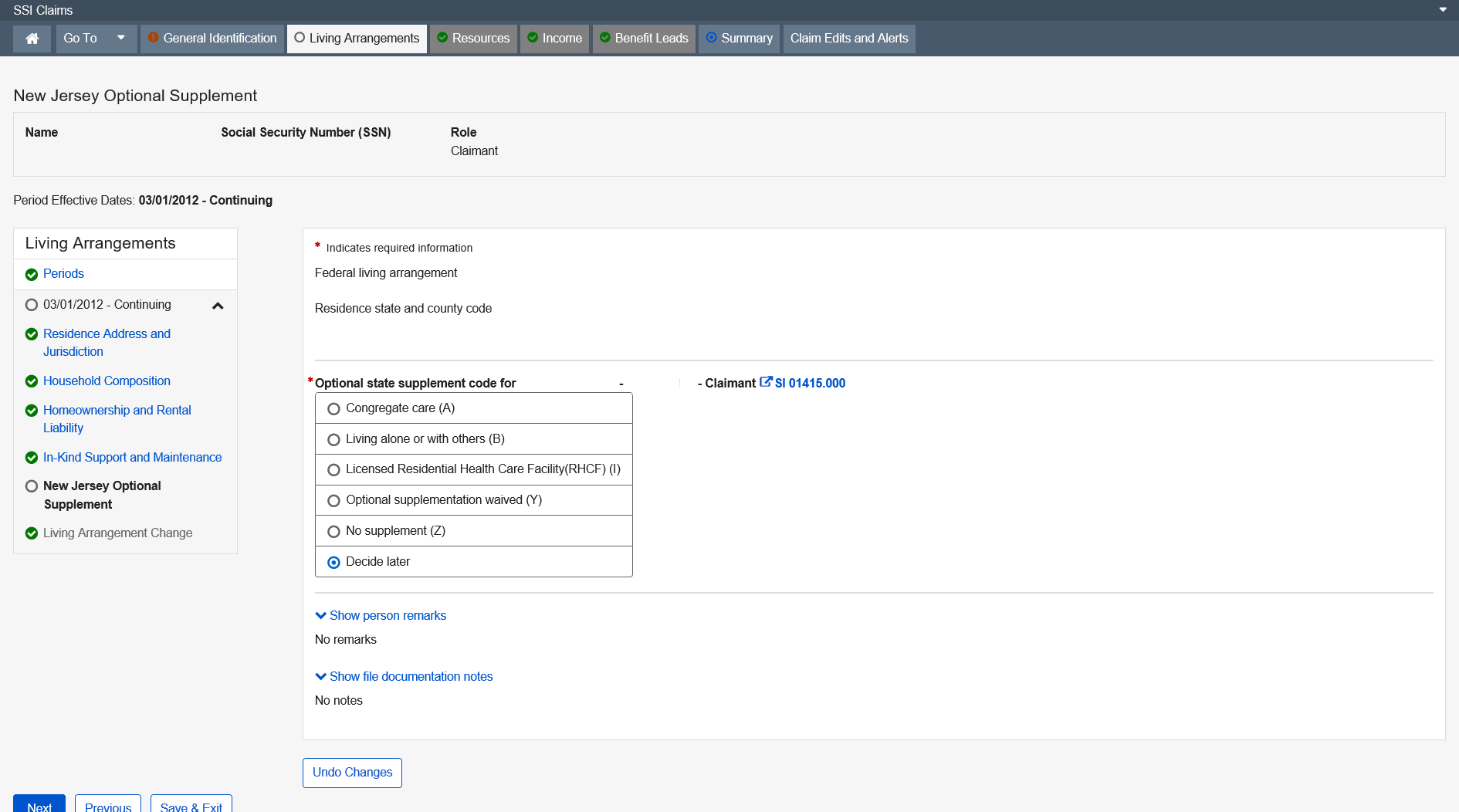1459x812 pixels.
Task: Select the Congregate care (A) option
Action: 333,409
